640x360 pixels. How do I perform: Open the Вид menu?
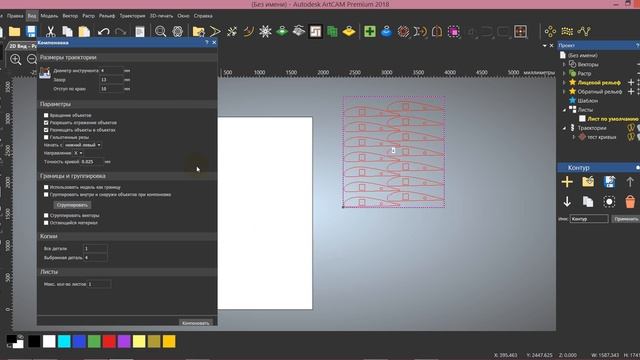point(32,16)
